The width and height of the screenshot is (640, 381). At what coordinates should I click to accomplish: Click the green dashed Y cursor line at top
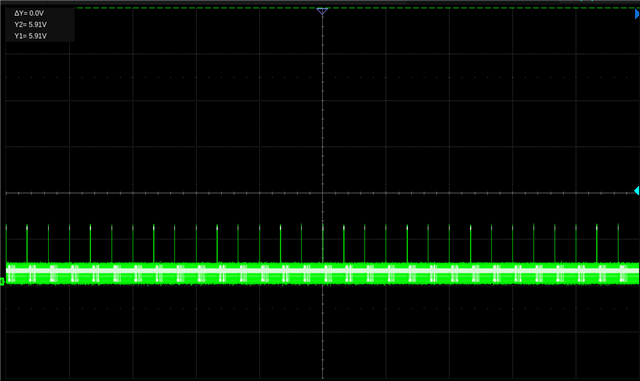(x=355, y=8)
